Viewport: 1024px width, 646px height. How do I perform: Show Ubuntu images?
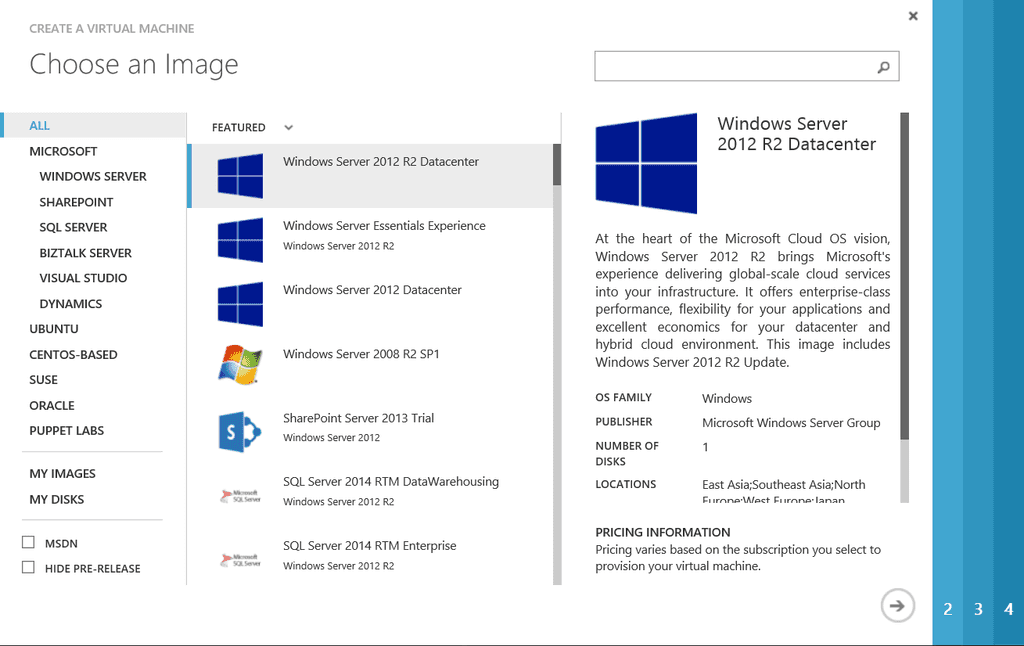pyautogui.click(x=54, y=329)
